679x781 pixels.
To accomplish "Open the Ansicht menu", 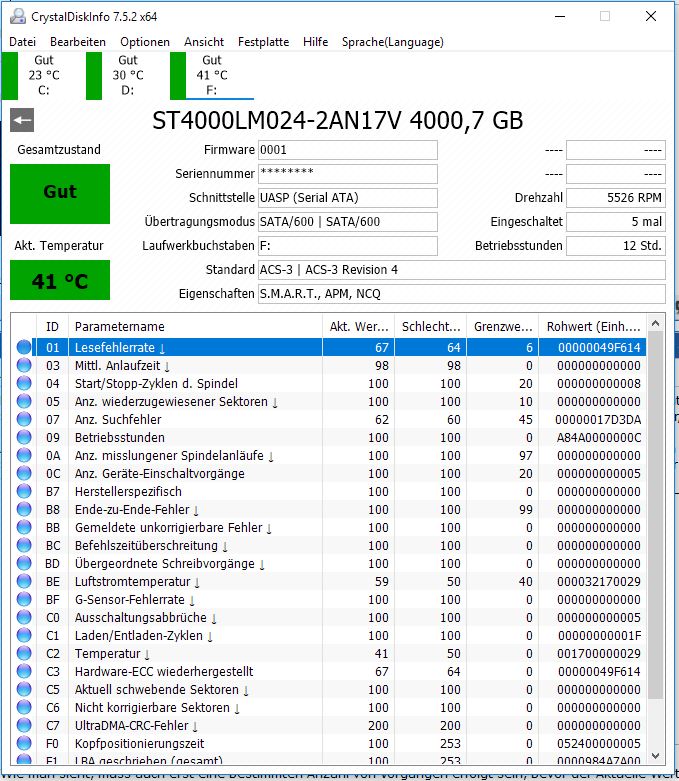I will (x=204, y=42).
